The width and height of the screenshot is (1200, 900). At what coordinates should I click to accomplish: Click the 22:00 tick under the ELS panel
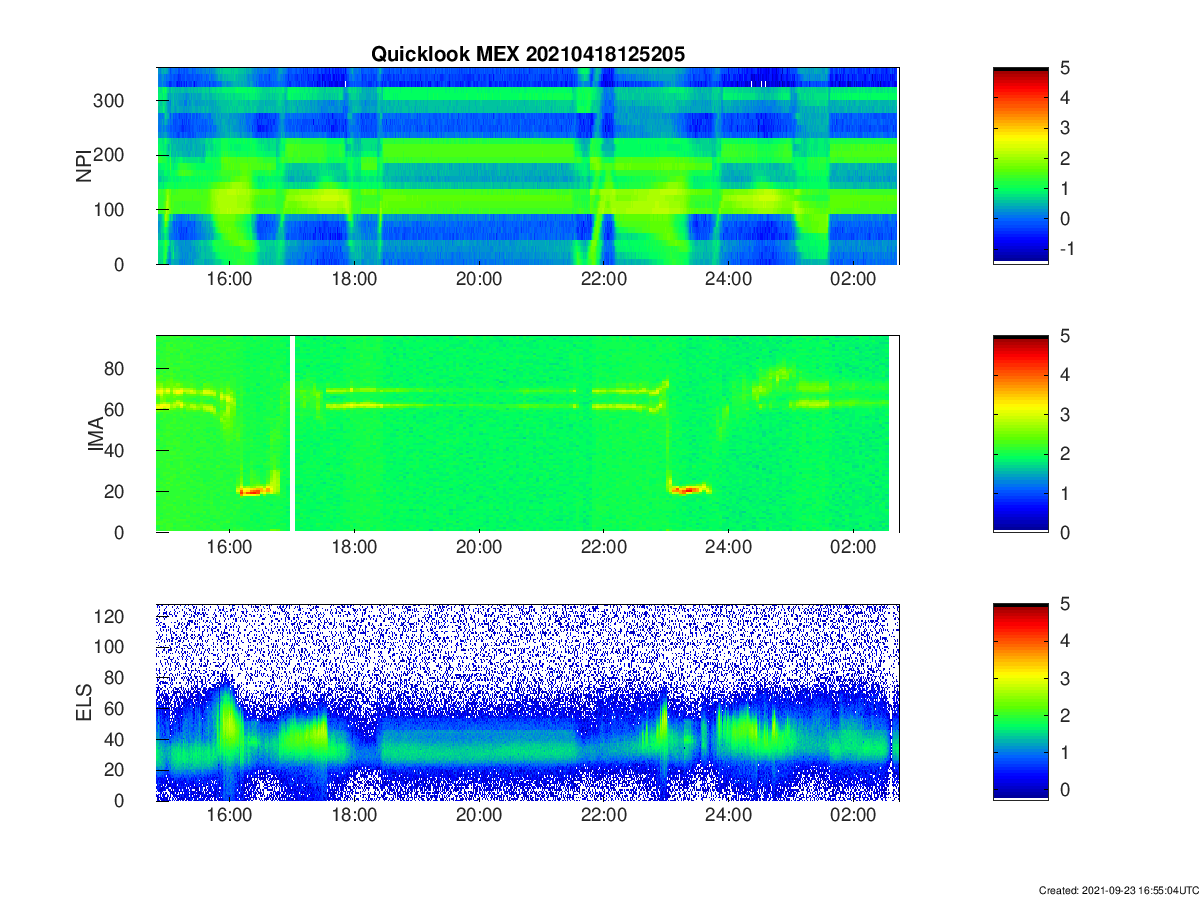coord(604,817)
